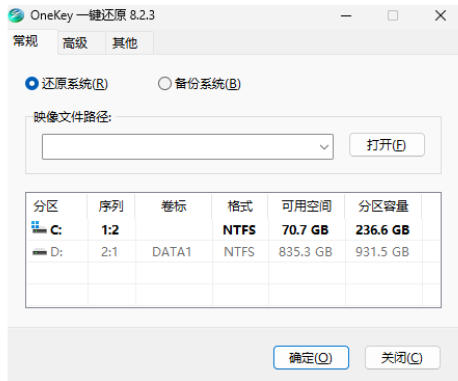Click the 关闭(C) button
Screen dimensions: 458x381
[402, 358]
